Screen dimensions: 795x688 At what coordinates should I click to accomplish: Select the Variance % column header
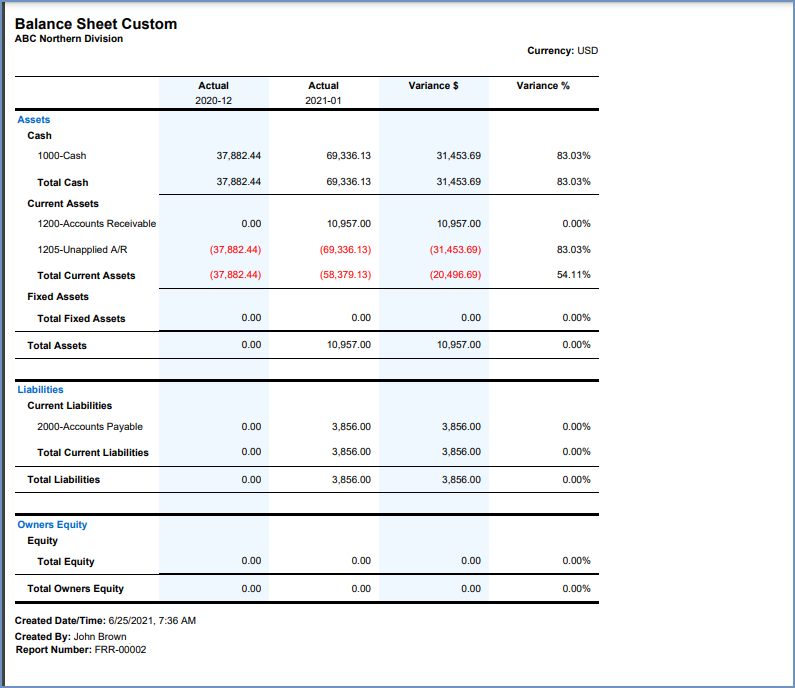pos(543,86)
